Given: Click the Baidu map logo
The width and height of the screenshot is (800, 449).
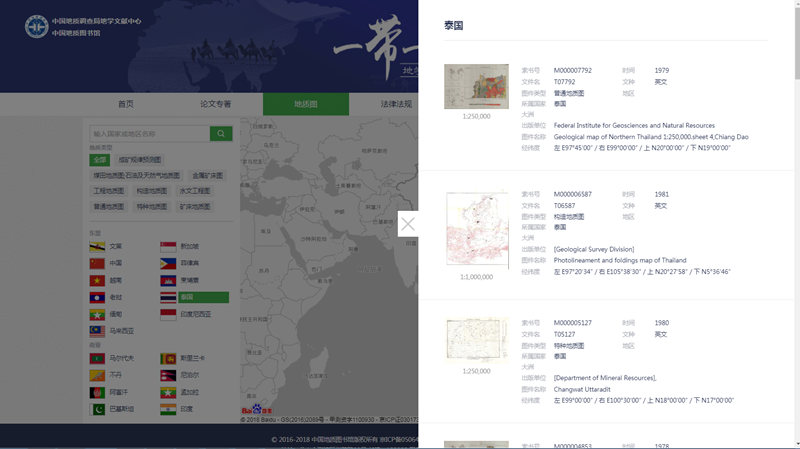Looking at the screenshot, I should pyautogui.click(x=258, y=410).
